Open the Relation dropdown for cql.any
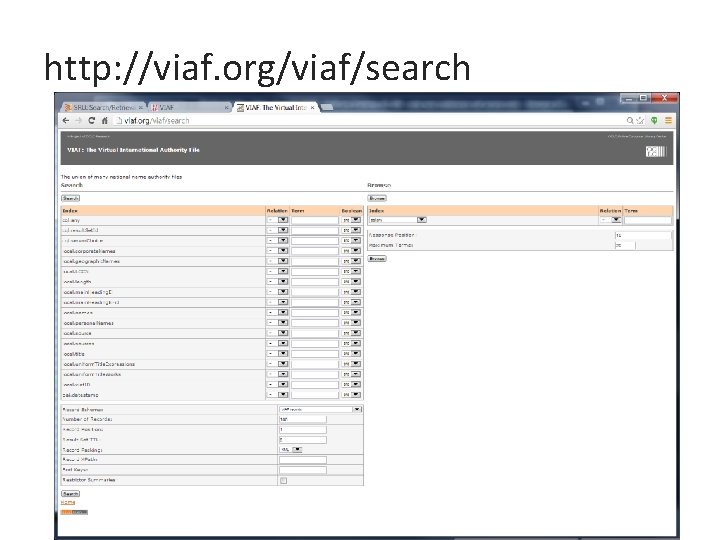 pos(277,220)
